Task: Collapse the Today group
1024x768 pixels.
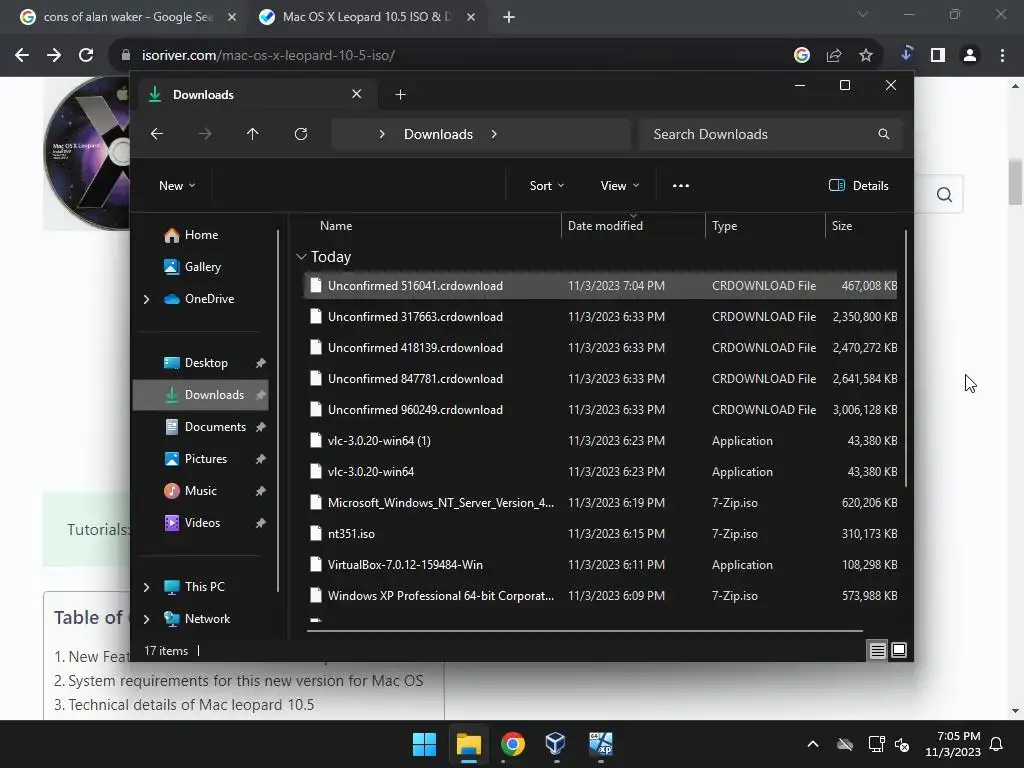Action: coord(301,257)
